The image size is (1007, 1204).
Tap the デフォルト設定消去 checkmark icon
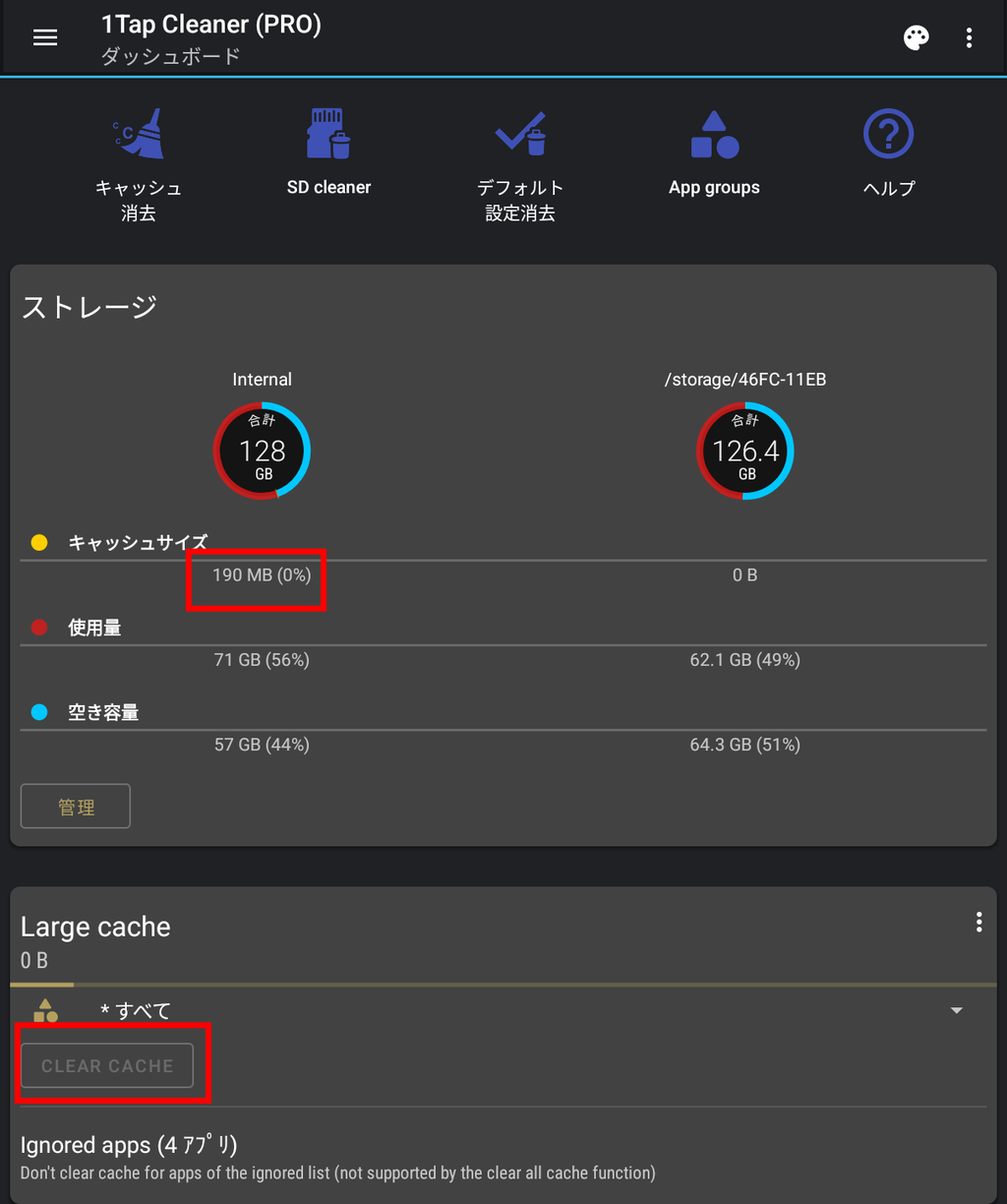pyautogui.click(x=520, y=134)
